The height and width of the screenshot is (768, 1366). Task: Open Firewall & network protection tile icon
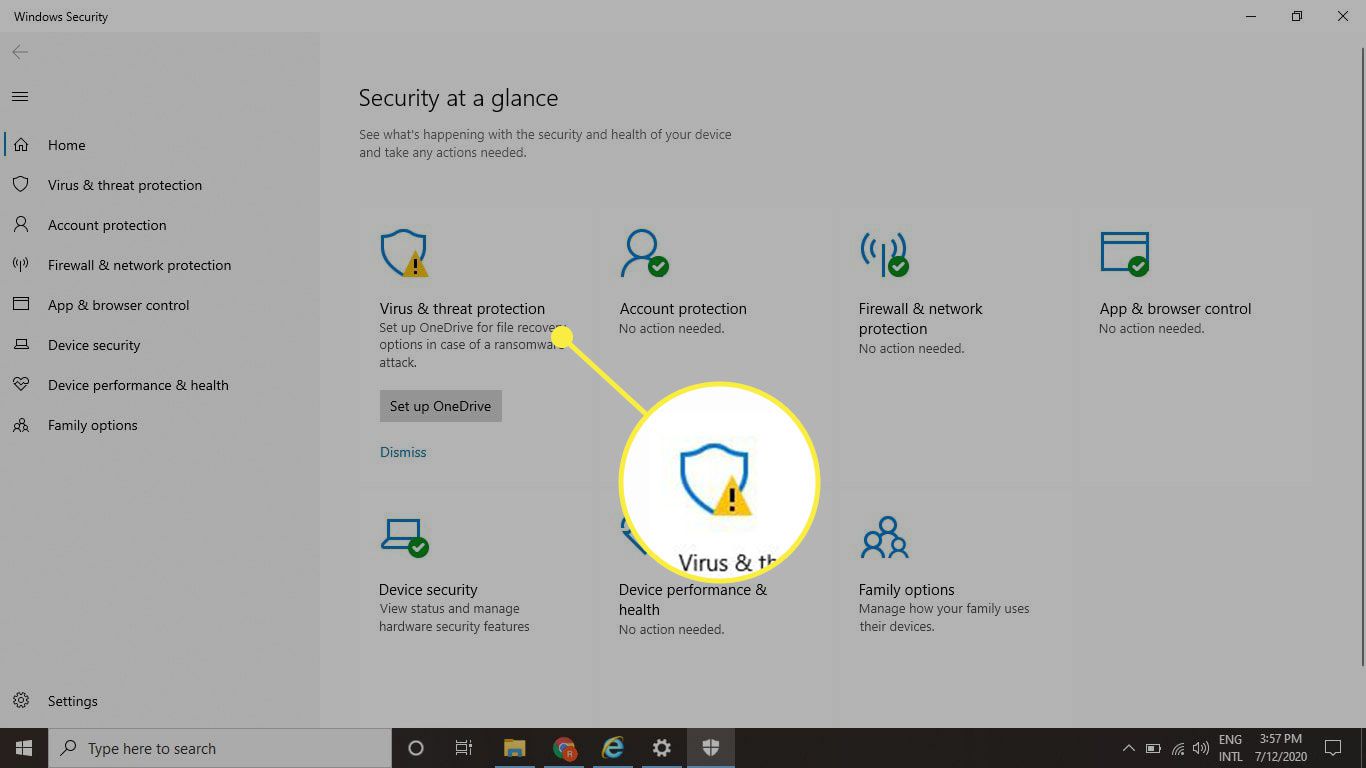884,253
